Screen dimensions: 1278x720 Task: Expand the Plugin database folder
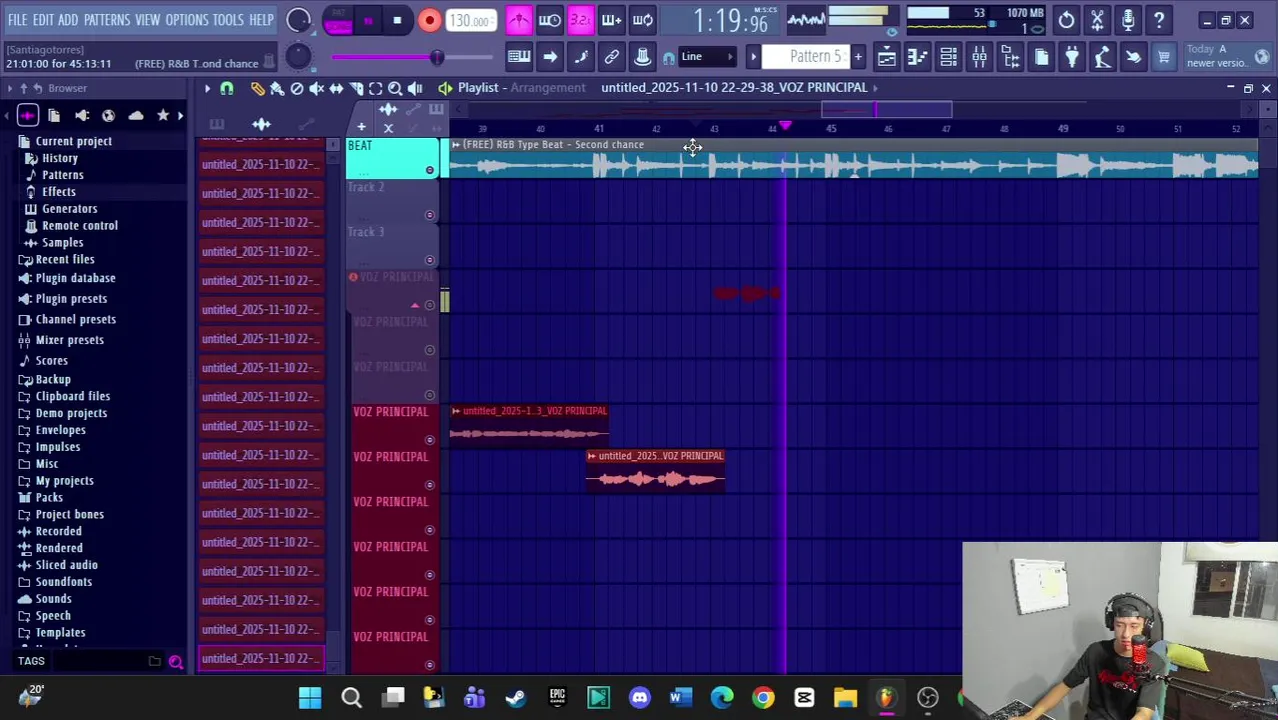coord(75,278)
